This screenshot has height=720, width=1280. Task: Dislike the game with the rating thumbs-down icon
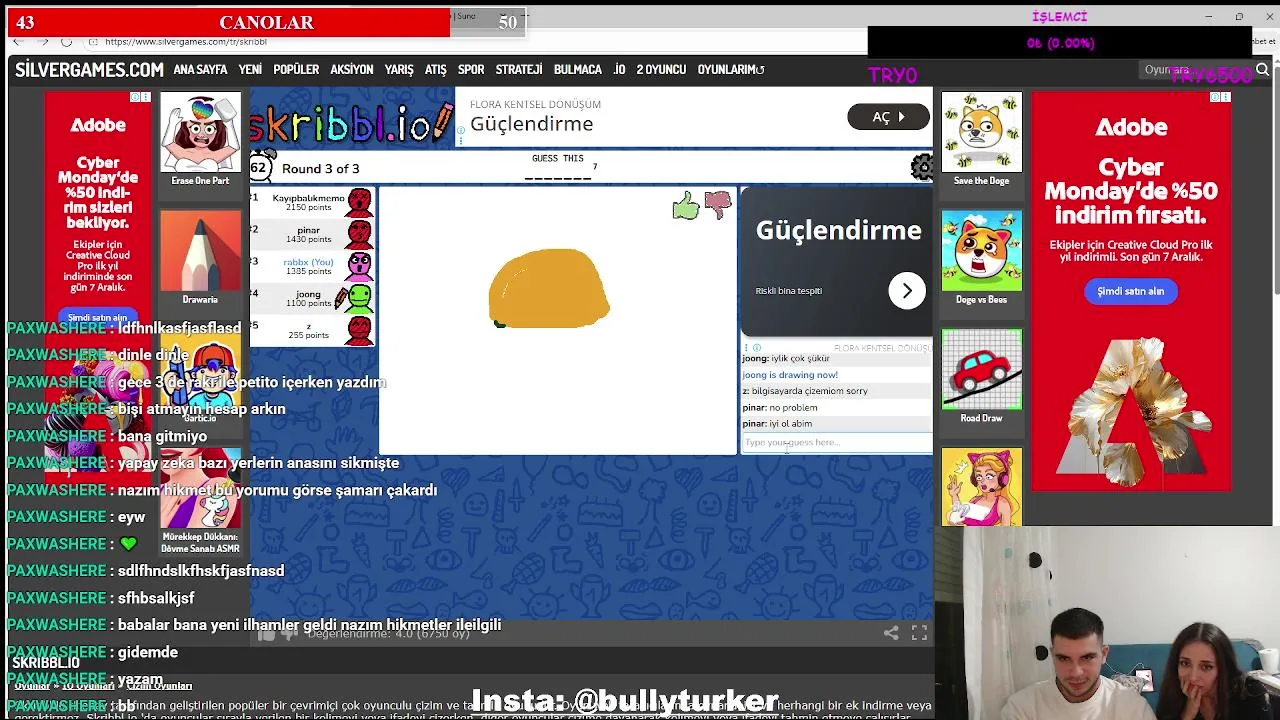click(289, 634)
